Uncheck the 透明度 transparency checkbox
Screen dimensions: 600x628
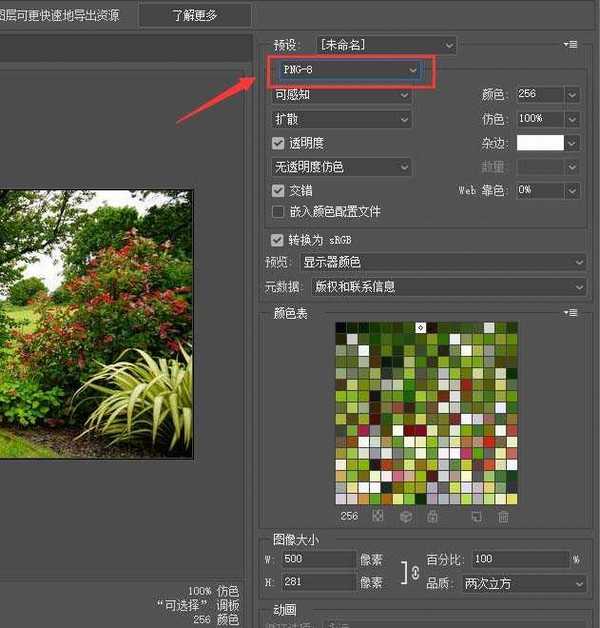click(279, 144)
